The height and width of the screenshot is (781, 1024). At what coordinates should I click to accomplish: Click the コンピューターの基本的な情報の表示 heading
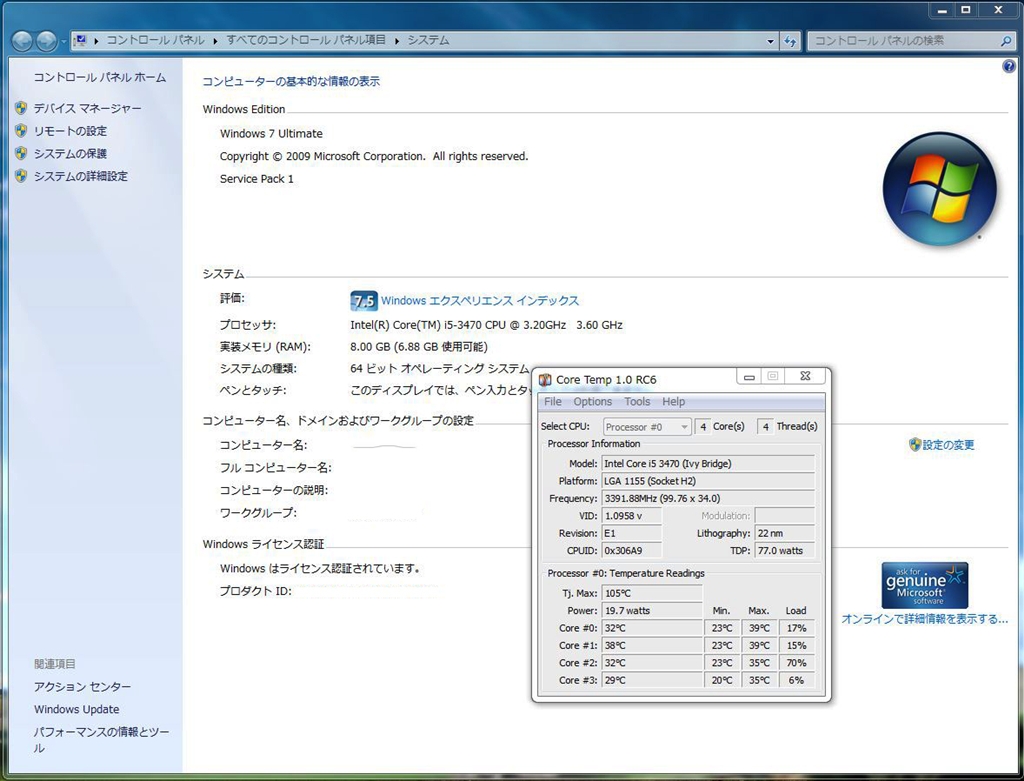click(x=291, y=82)
